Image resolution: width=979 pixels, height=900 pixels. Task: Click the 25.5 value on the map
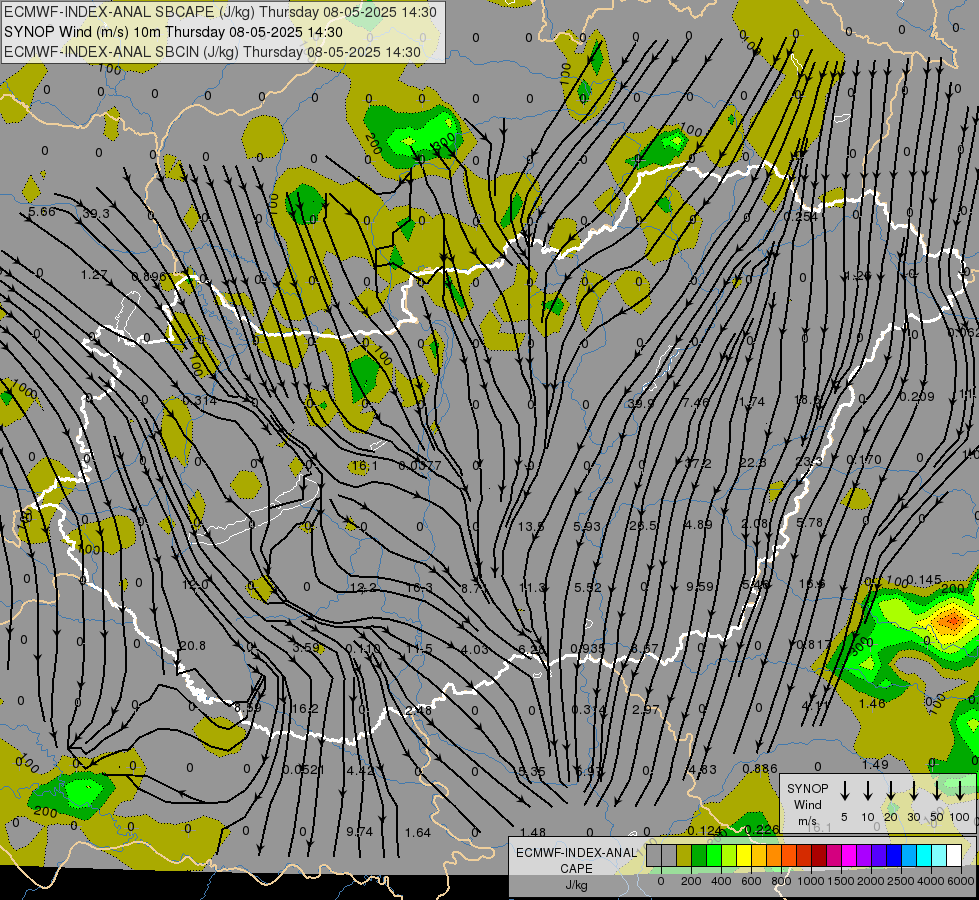pyautogui.click(x=642, y=526)
